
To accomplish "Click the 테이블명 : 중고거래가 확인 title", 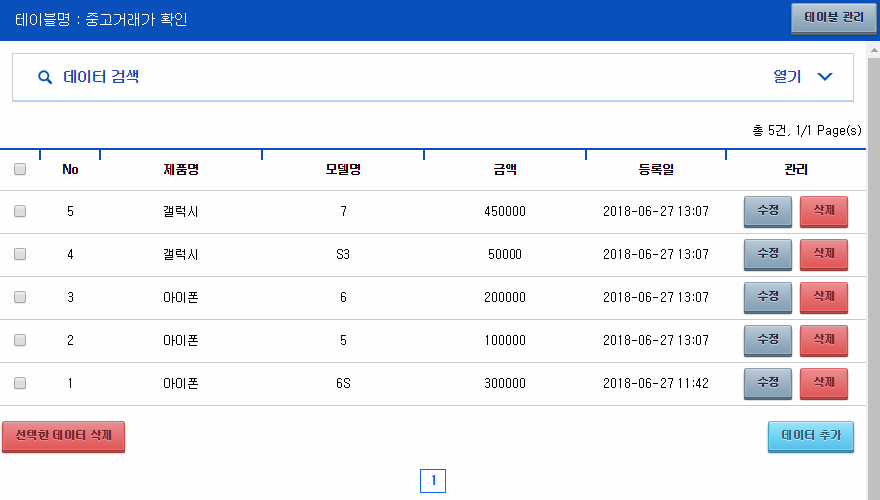I will pos(101,20).
